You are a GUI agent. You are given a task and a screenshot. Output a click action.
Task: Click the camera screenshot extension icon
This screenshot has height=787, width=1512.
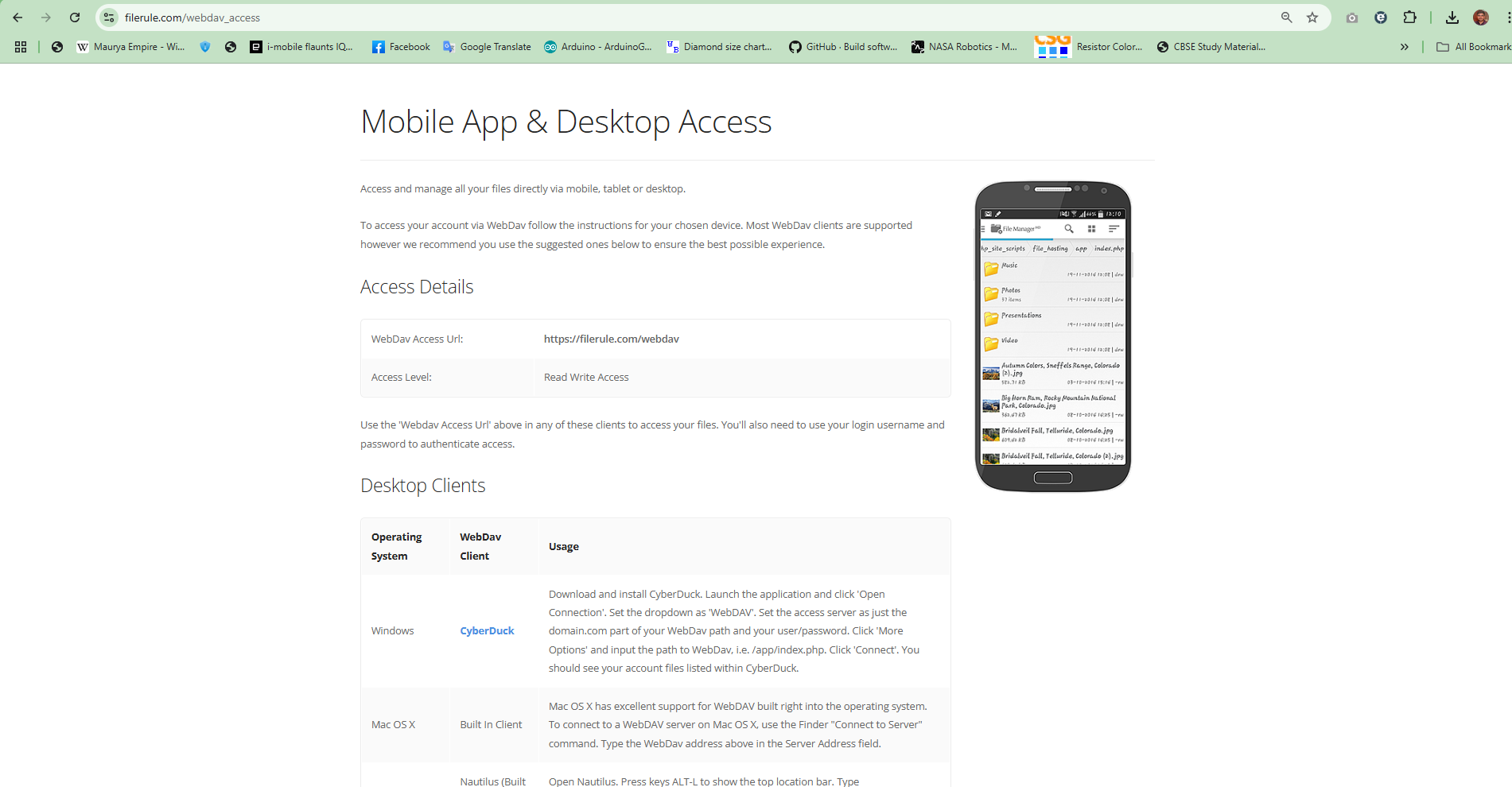point(1352,17)
